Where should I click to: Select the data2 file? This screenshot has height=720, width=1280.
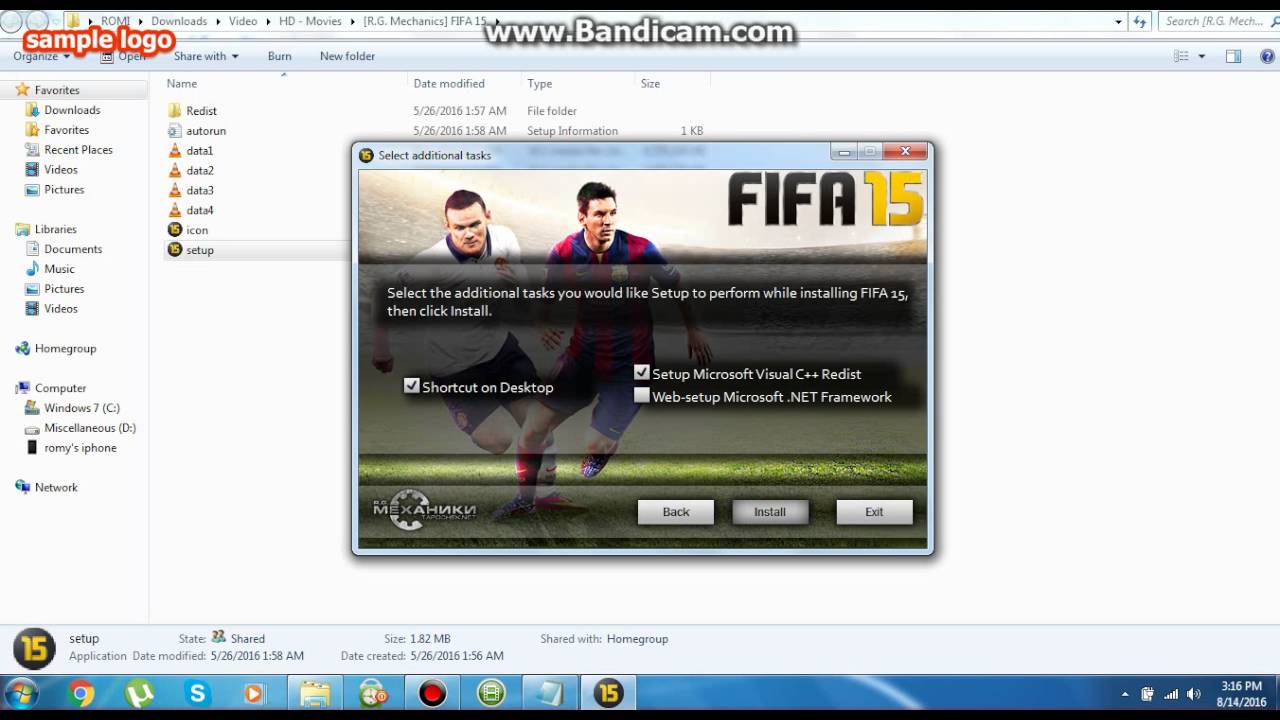[199, 171]
